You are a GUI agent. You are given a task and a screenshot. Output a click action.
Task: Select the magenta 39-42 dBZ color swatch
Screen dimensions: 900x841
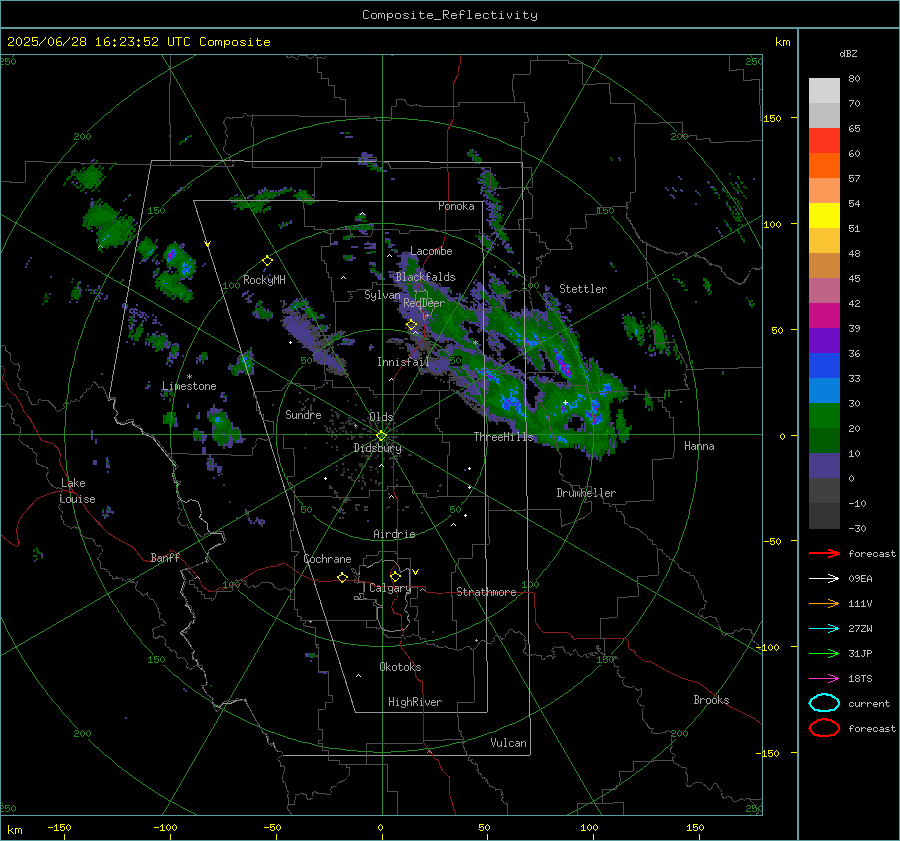pos(824,315)
